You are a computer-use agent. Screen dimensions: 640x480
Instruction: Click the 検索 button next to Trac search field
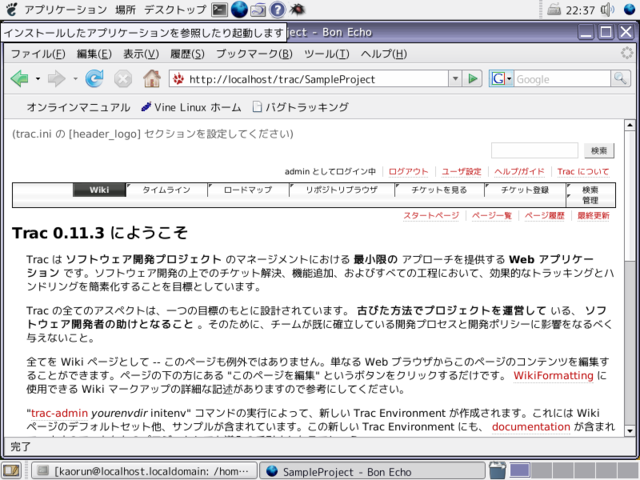click(x=599, y=151)
